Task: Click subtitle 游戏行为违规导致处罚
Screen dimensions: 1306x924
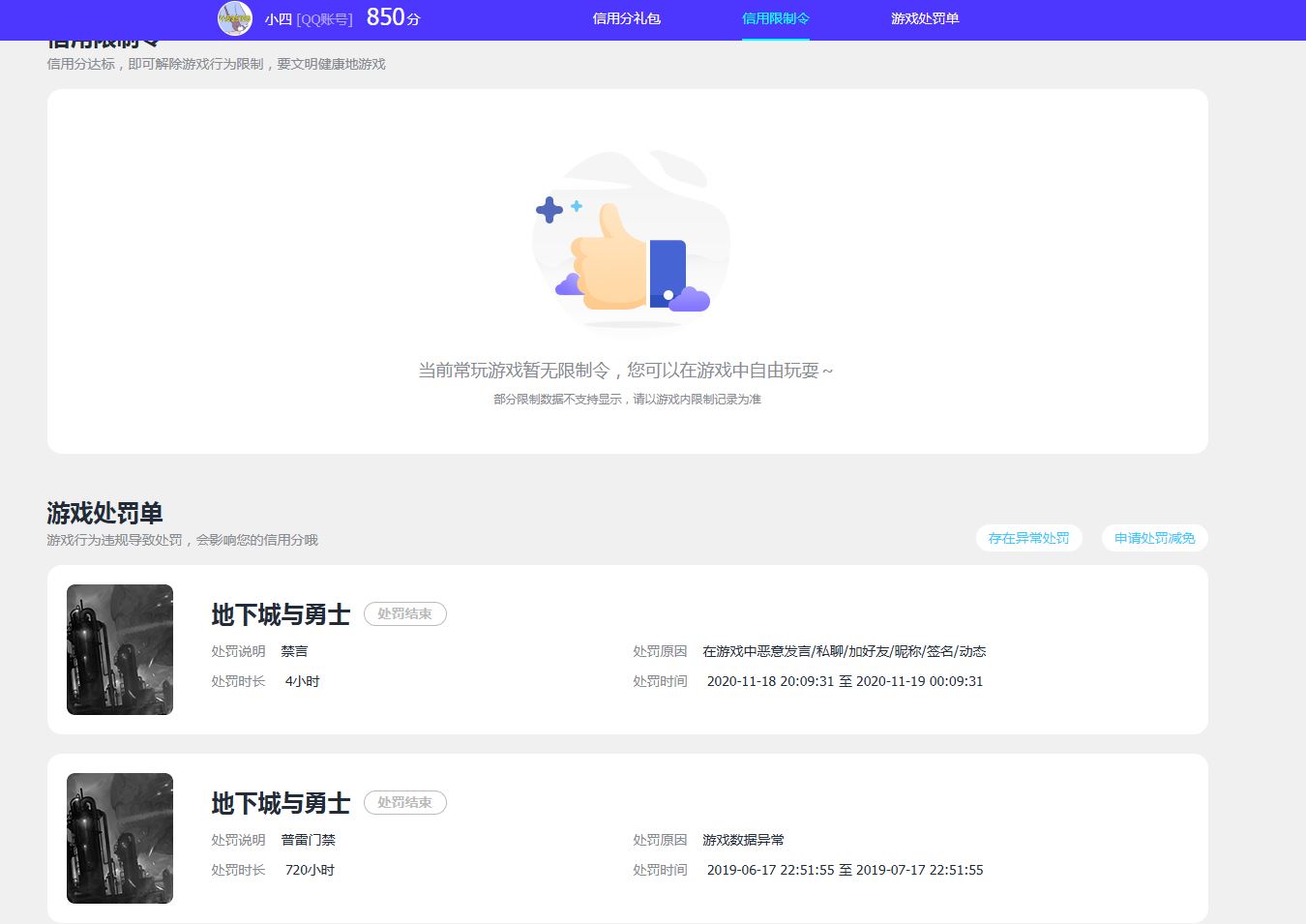Action: point(182,540)
